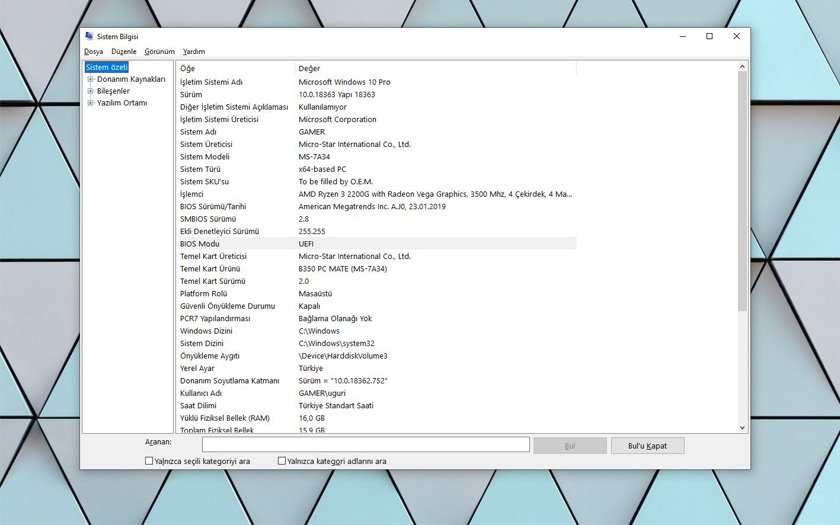Open the Düzenle menu
This screenshot has width=840, height=525.
124,51
